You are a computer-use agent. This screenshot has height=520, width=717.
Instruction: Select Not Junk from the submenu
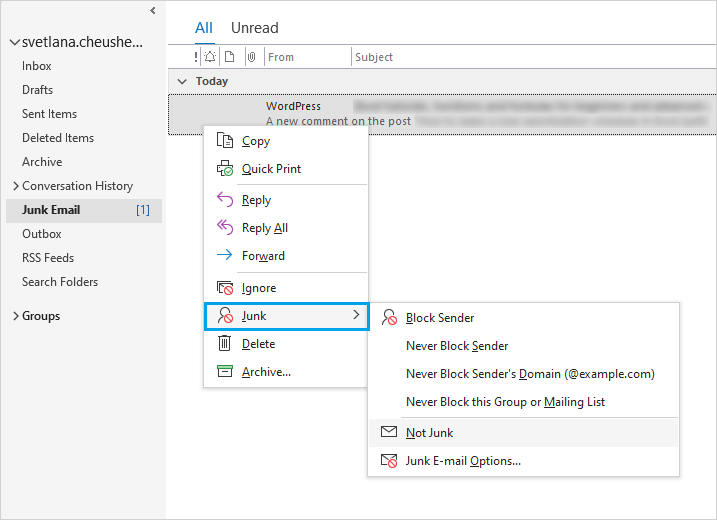[x=429, y=433]
